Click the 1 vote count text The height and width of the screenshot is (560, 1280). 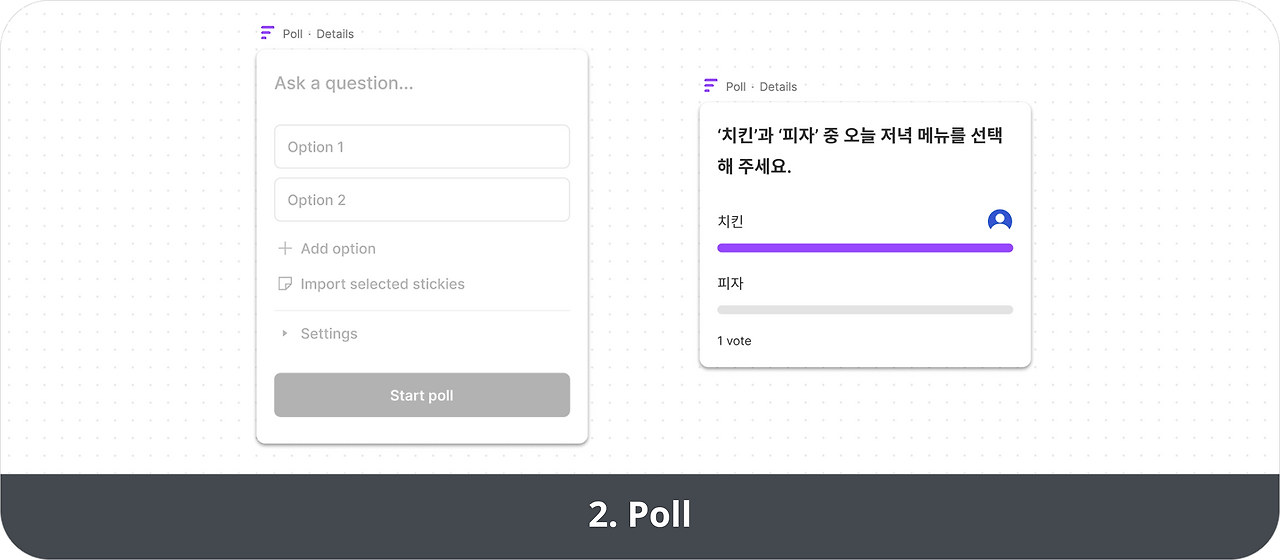[734, 341]
